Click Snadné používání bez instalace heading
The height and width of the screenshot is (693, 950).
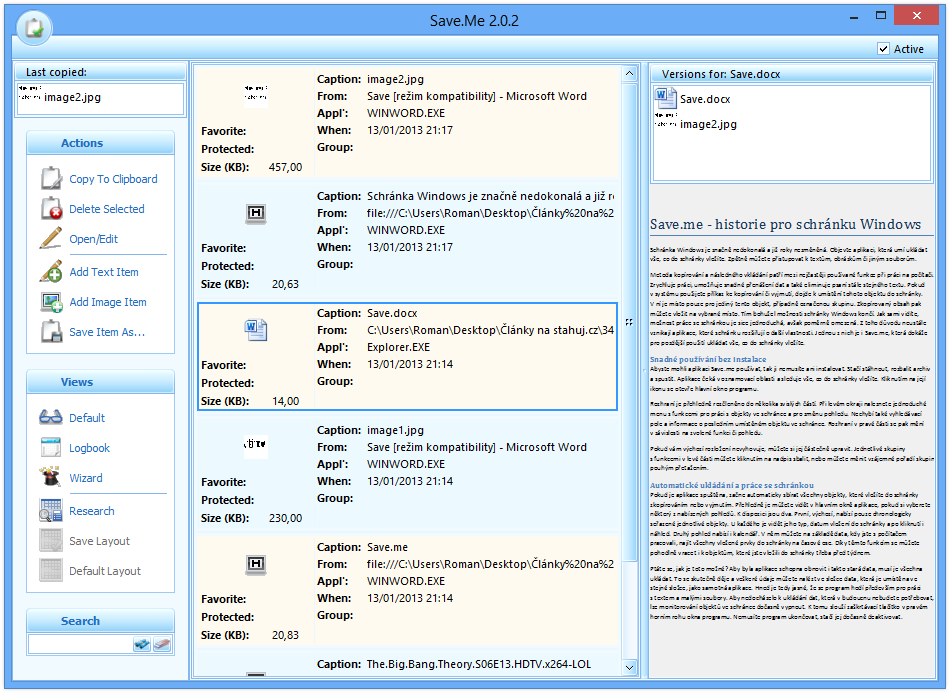coord(708,359)
